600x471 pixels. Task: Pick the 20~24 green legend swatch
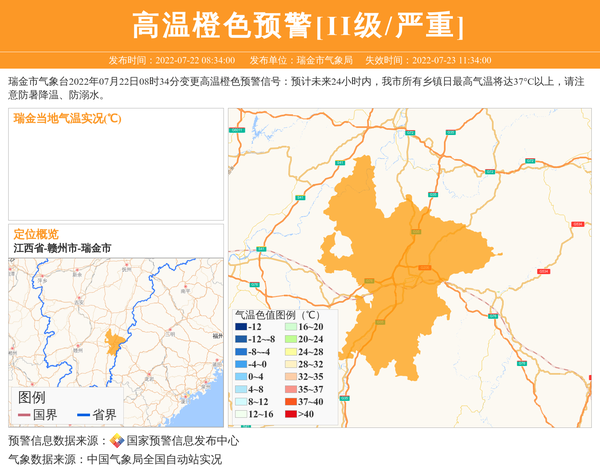[289, 339]
